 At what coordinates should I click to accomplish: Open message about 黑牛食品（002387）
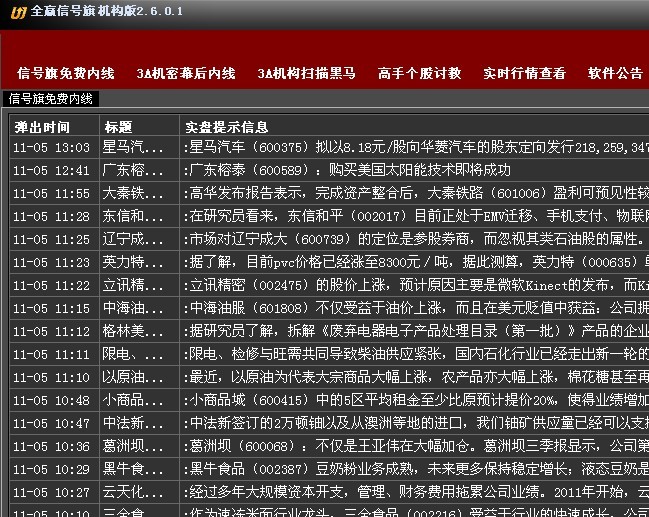(414, 469)
